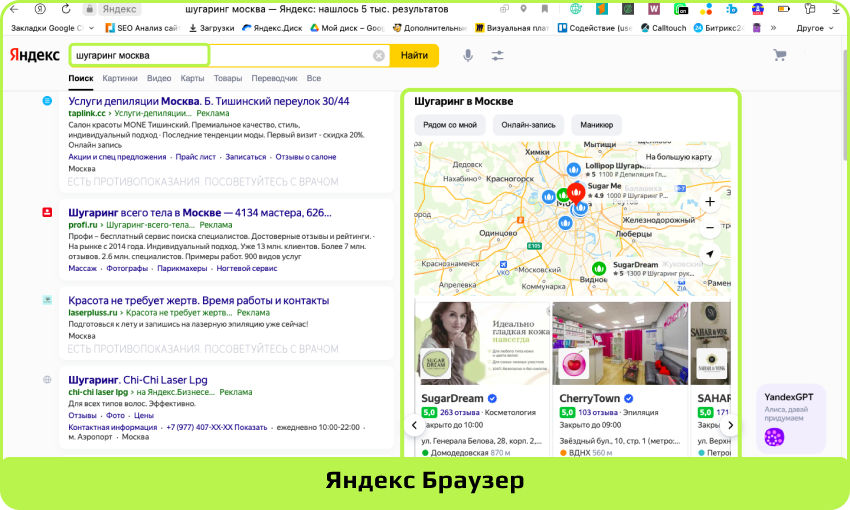
Task: Show next organization card arrow
Action: point(730,425)
